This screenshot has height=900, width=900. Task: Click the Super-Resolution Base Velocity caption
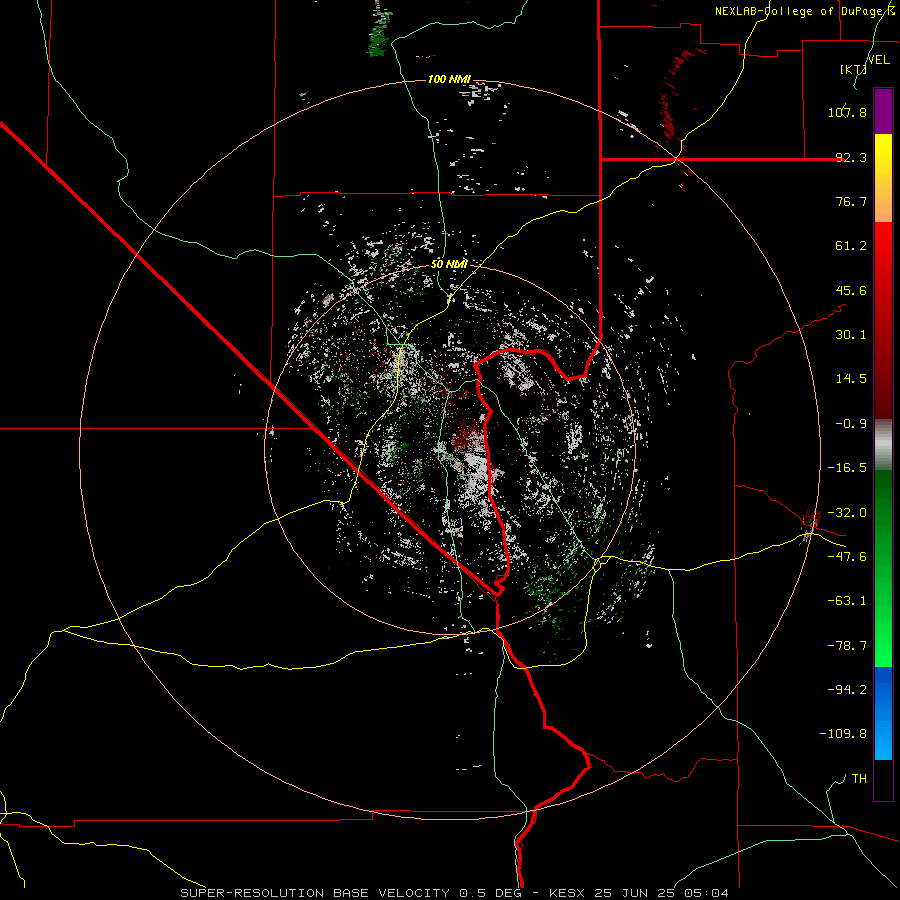pyautogui.click(x=454, y=893)
